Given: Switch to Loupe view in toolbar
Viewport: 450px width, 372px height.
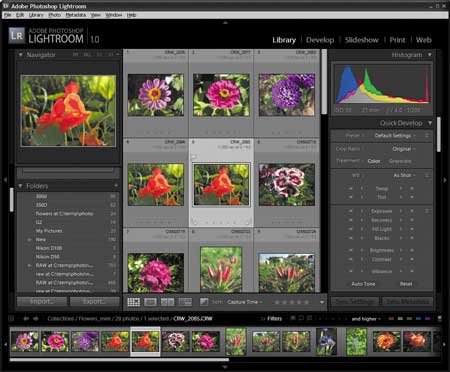Looking at the screenshot, I should [x=150, y=302].
